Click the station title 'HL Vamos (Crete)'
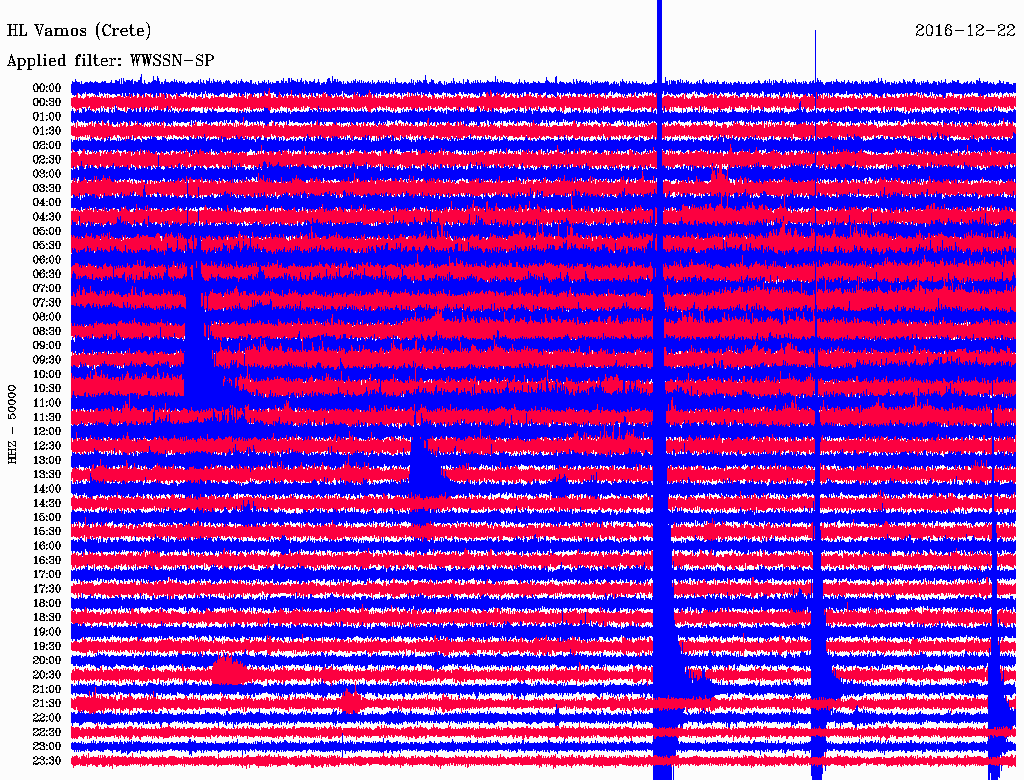Viewport: 1024px width, 780px height. coord(79,30)
